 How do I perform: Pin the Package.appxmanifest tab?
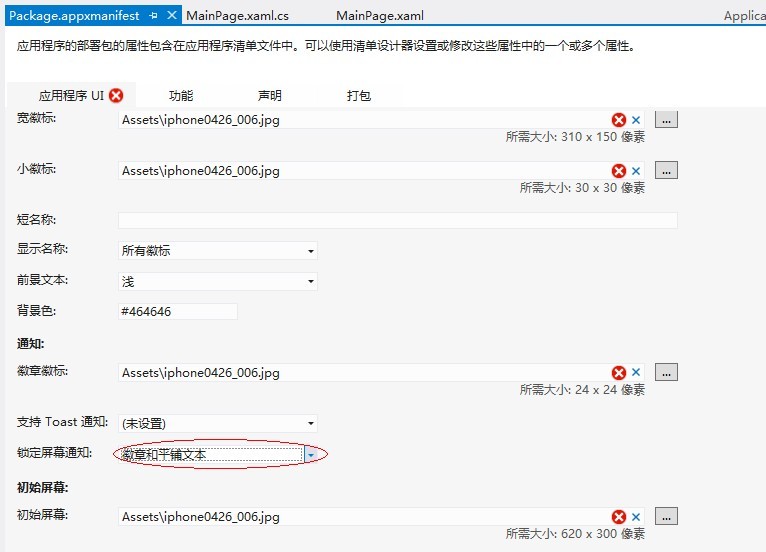pos(153,16)
